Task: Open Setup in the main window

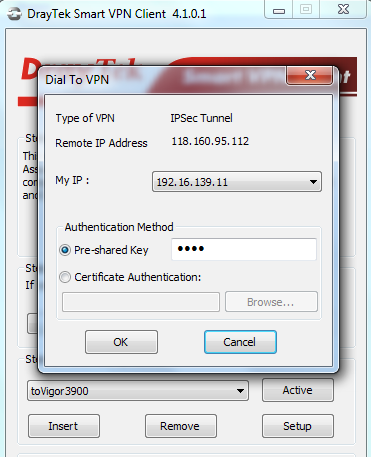Action: pyautogui.click(x=298, y=426)
